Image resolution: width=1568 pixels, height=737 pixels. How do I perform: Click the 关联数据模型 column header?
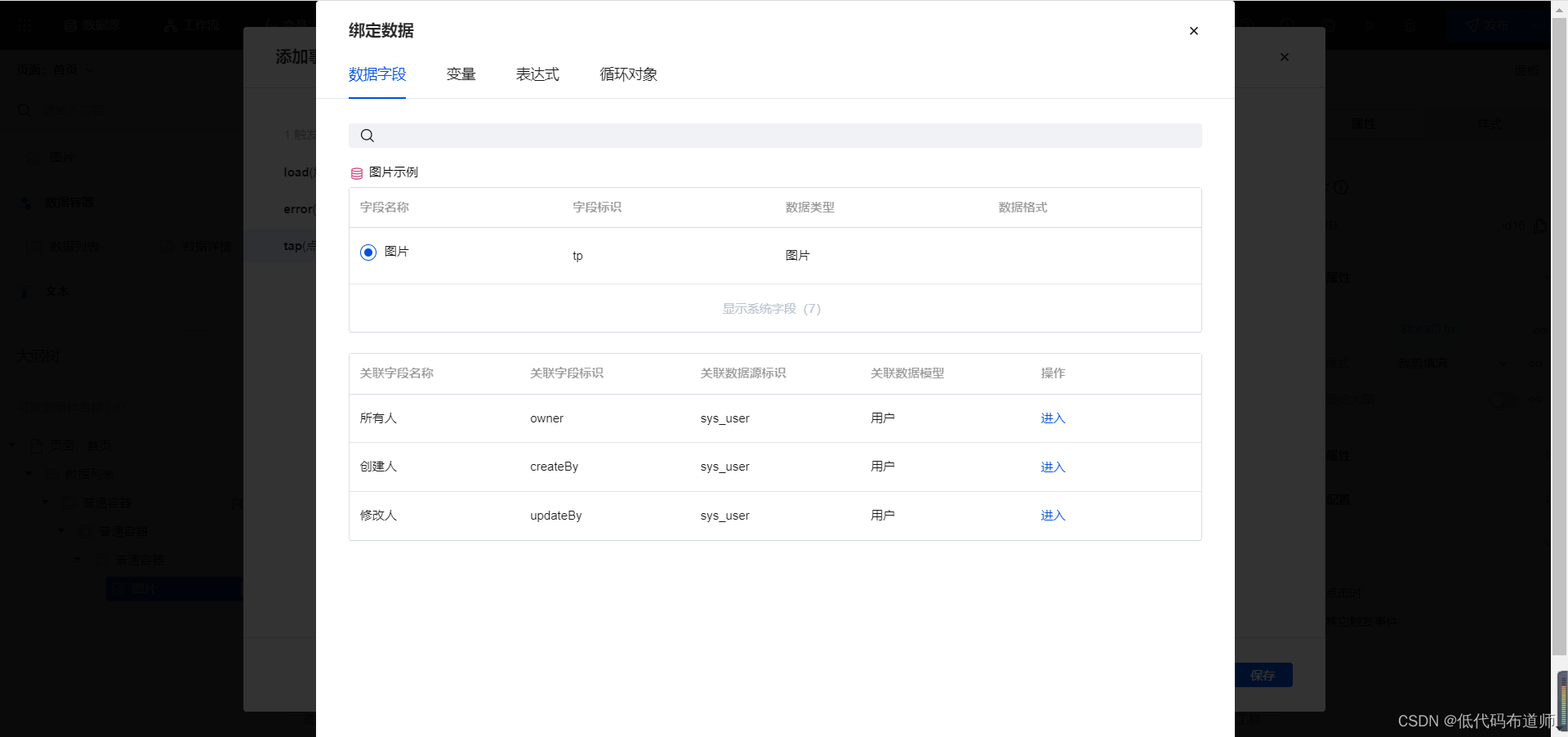point(907,373)
